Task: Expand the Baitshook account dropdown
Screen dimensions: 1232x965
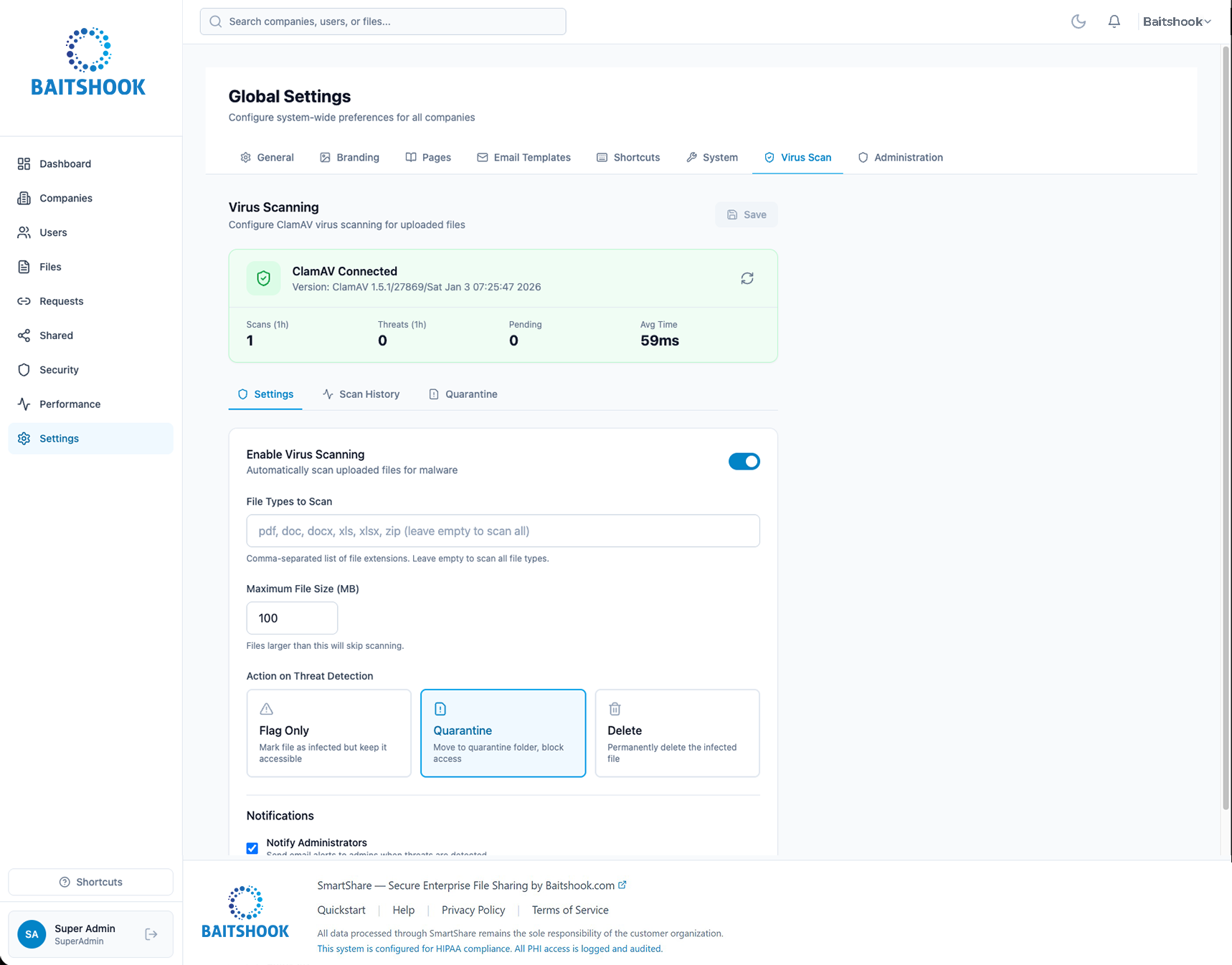Action: (x=1176, y=22)
